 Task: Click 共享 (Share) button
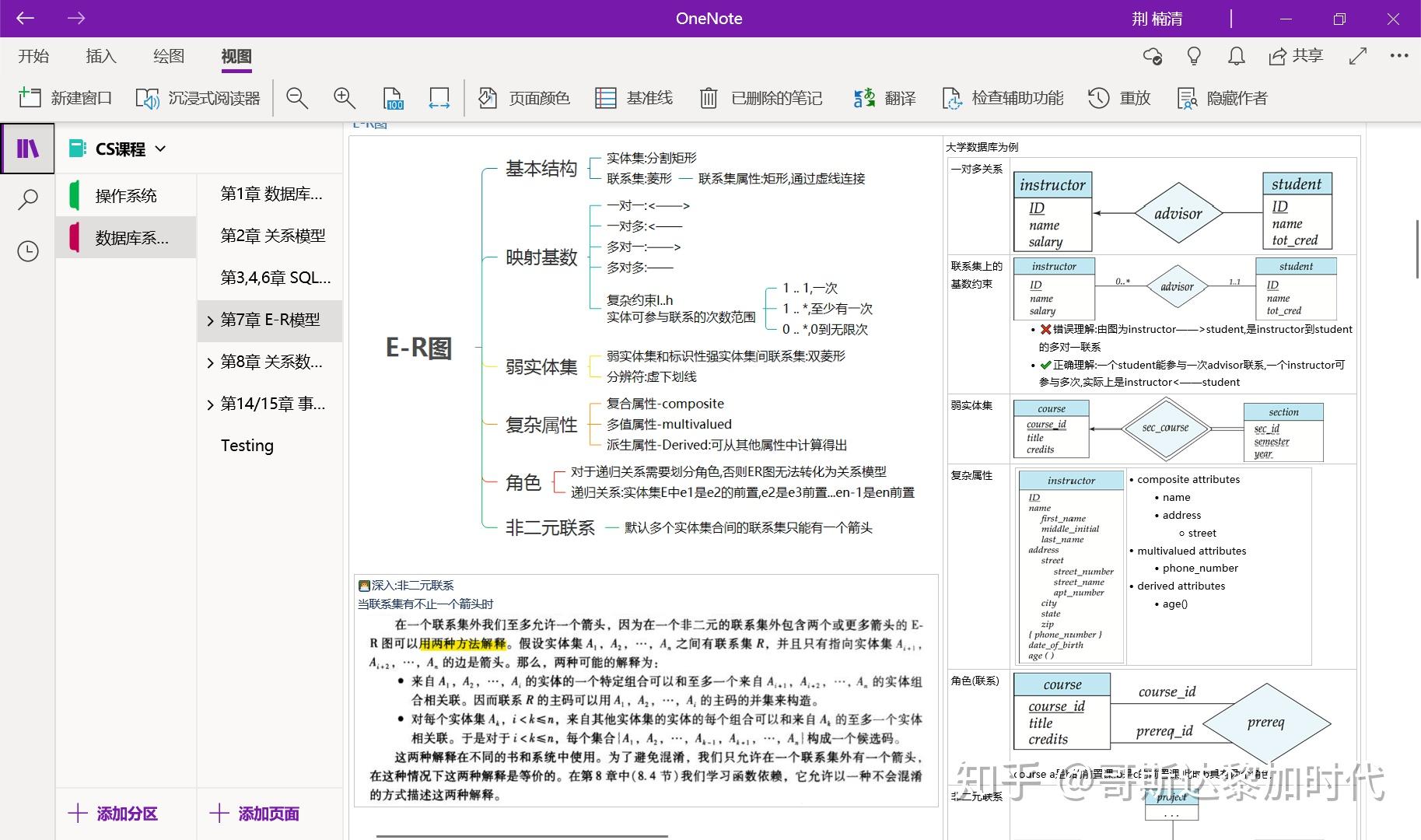pos(1296,56)
